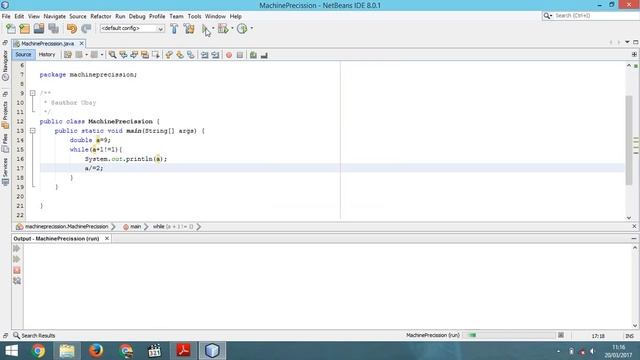The width and height of the screenshot is (640, 360).
Task: Run the project with green play icon
Action: pos(205,29)
